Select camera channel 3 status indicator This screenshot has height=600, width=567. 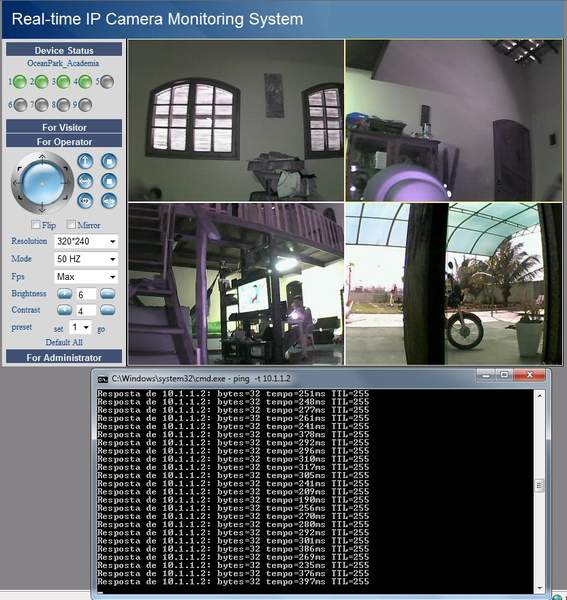[x=63, y=82]
